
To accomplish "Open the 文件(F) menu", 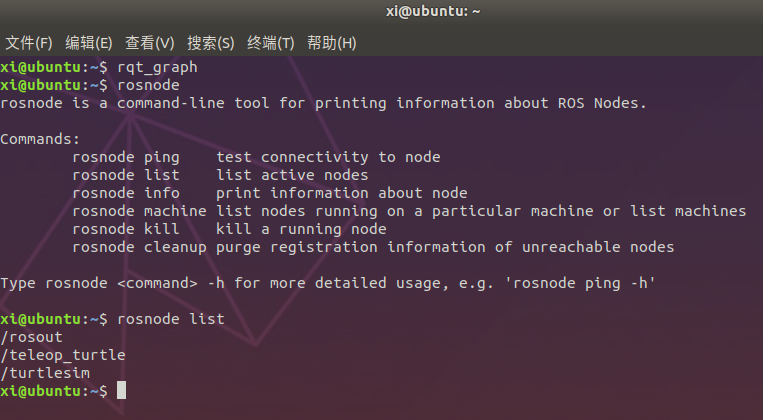I will pyautogui.click(x=29, y=43).
